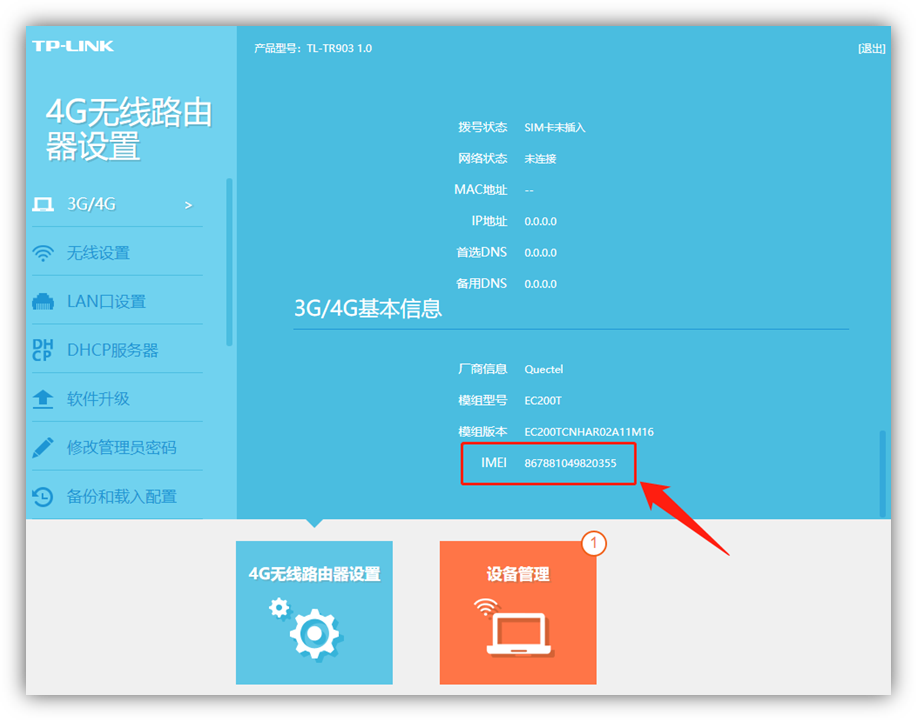The width and height of the screenshot is (916, 720).
Task: Click the IP地址 value 0.0.0.0
Action: coord(540,221)
